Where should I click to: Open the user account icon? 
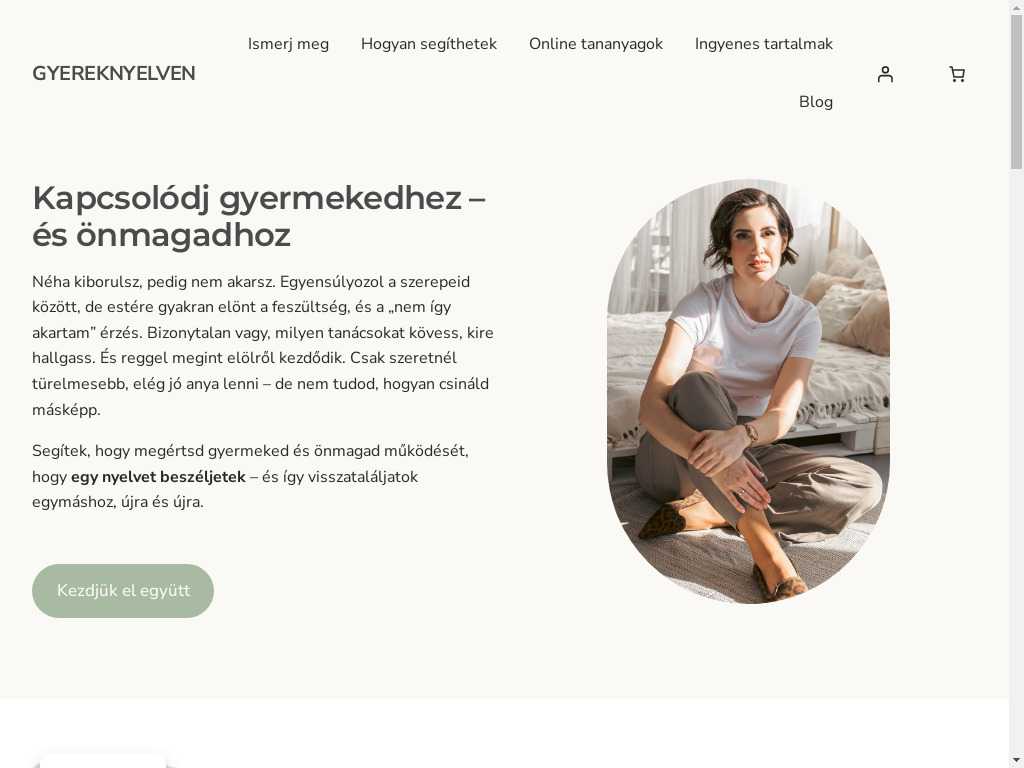tap(885, 74)
